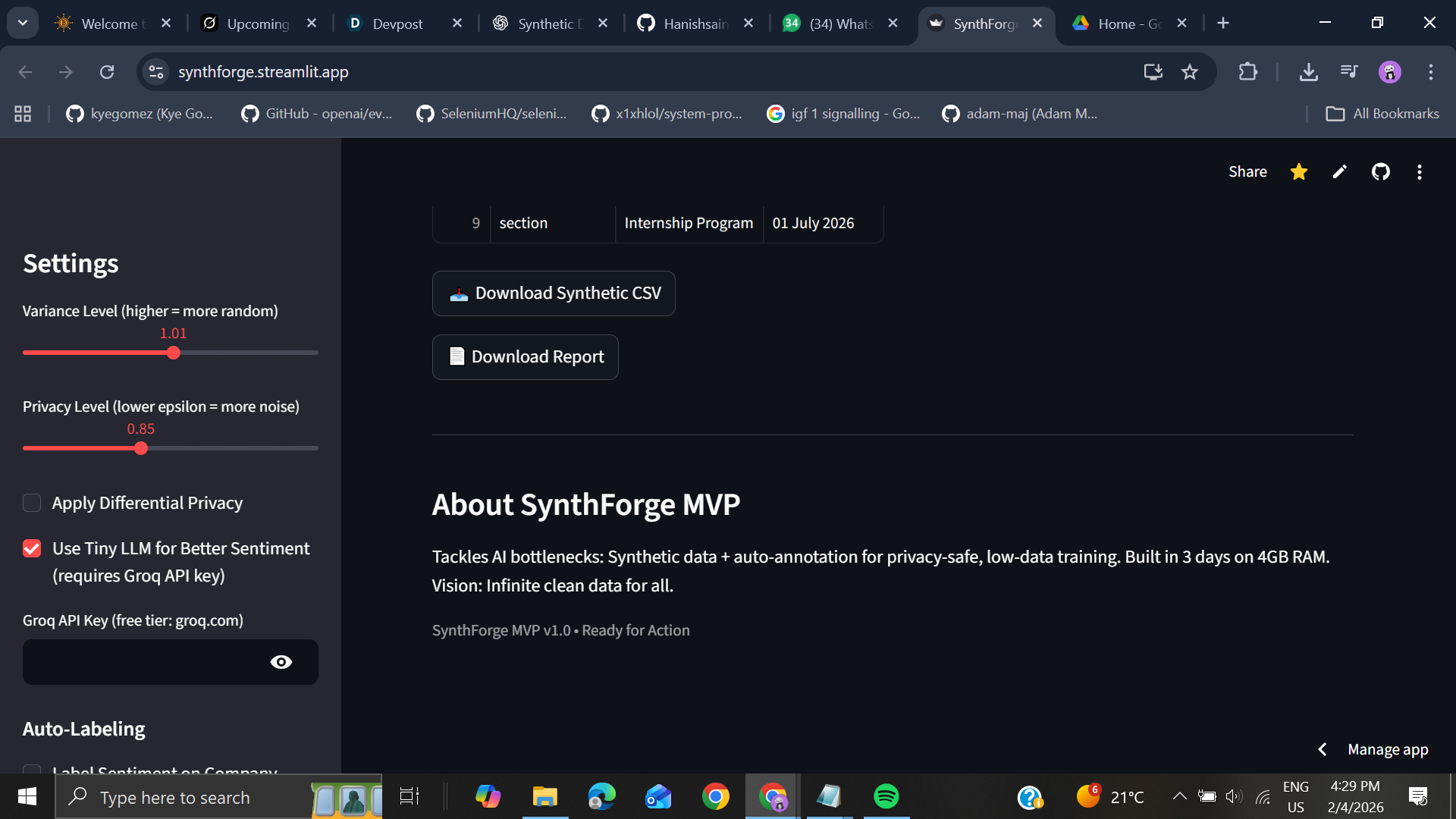Open Spotify from the taskbar

(x=886, y=796)
